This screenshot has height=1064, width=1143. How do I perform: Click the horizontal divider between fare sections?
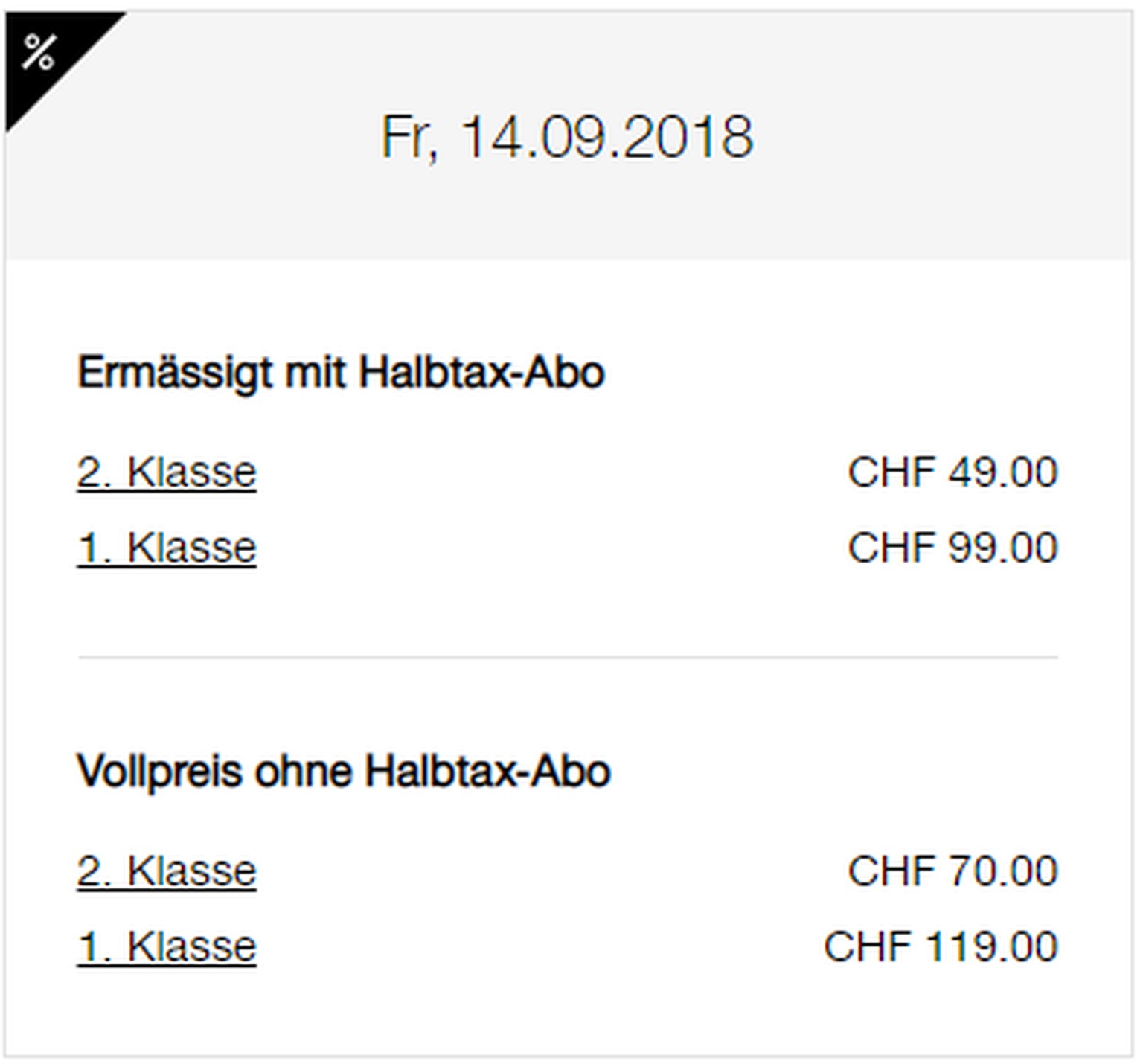(568, 658)
